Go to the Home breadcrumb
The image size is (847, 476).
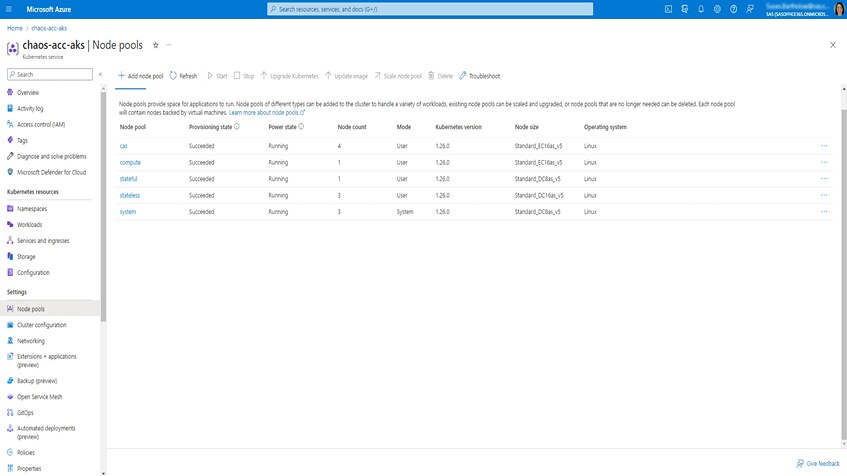pos(15,28)
